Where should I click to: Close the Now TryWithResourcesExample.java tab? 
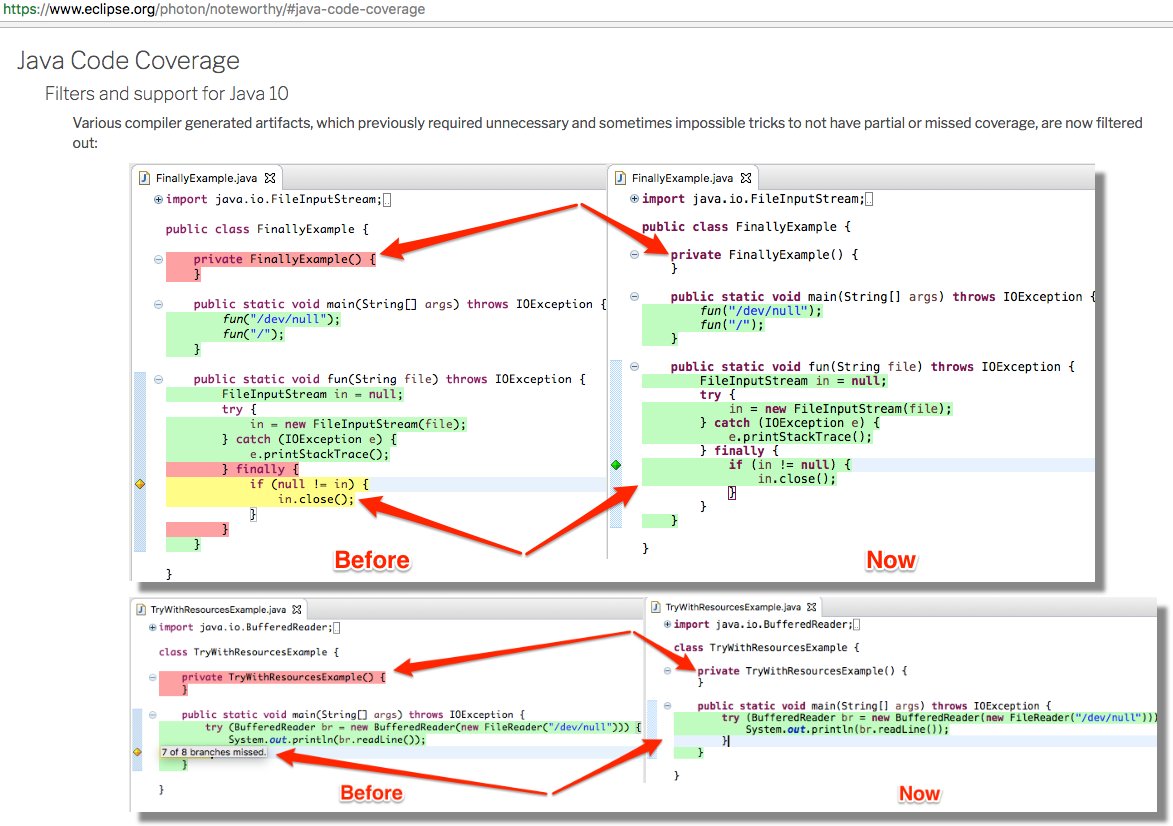(x=812, y=607)
